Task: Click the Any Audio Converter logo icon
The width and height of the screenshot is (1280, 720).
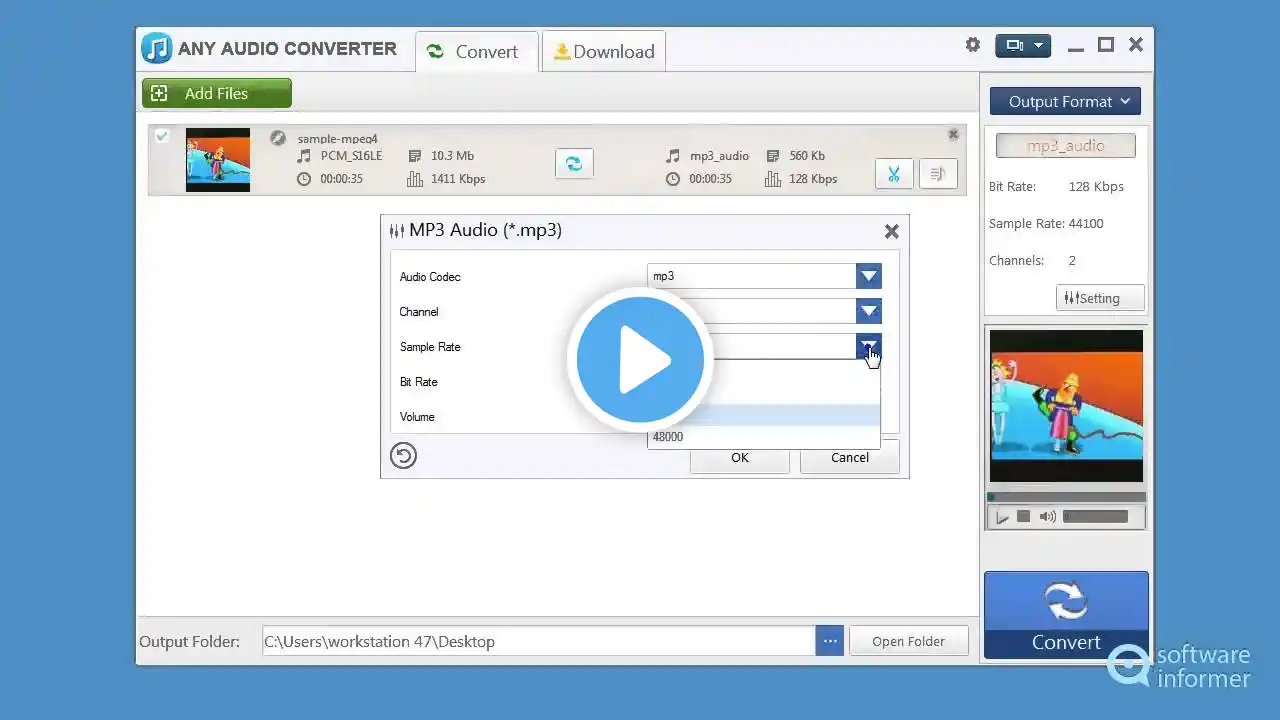Action: point(156,48)
